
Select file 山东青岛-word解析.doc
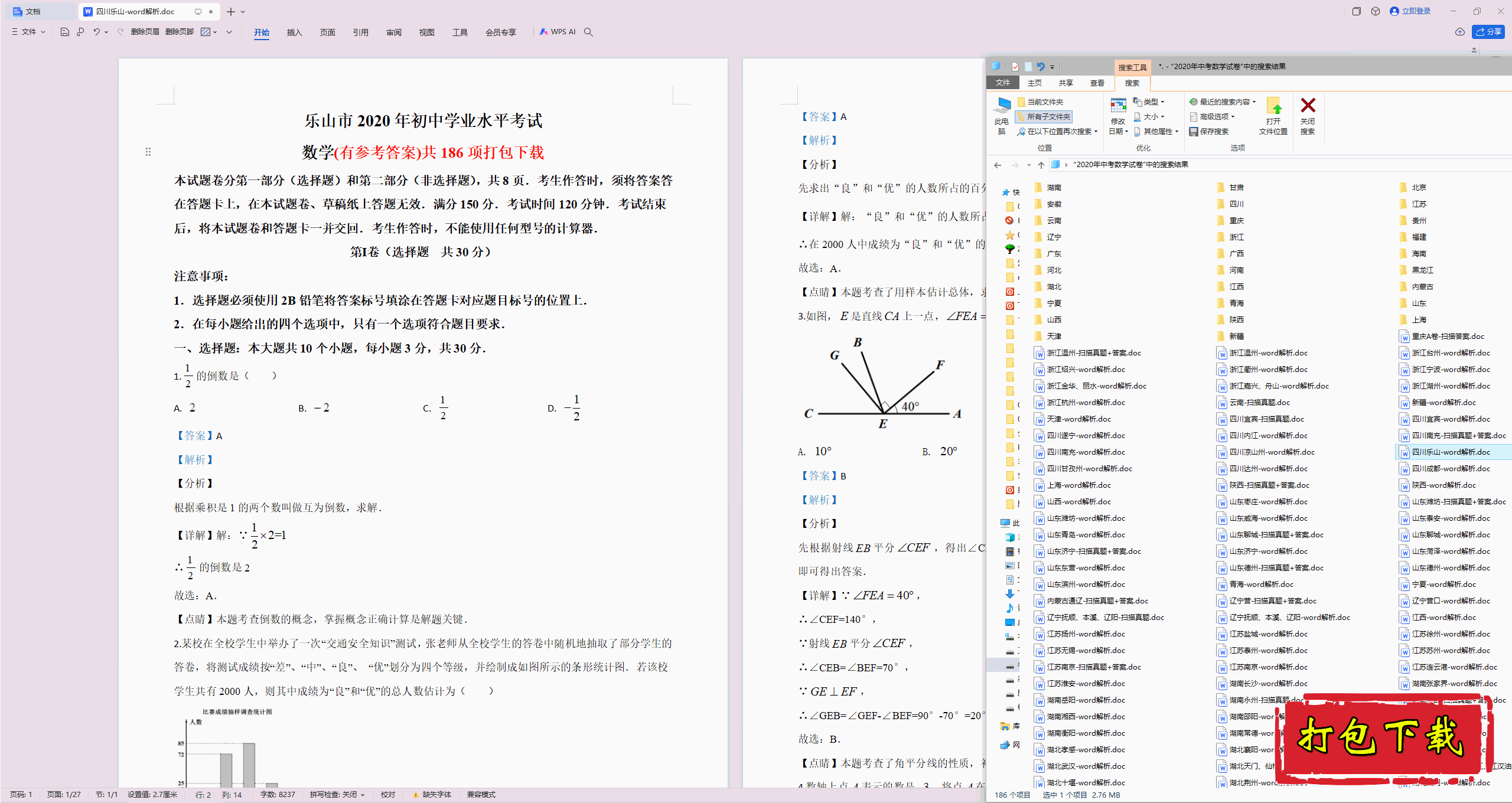(x=1080, y=534)
